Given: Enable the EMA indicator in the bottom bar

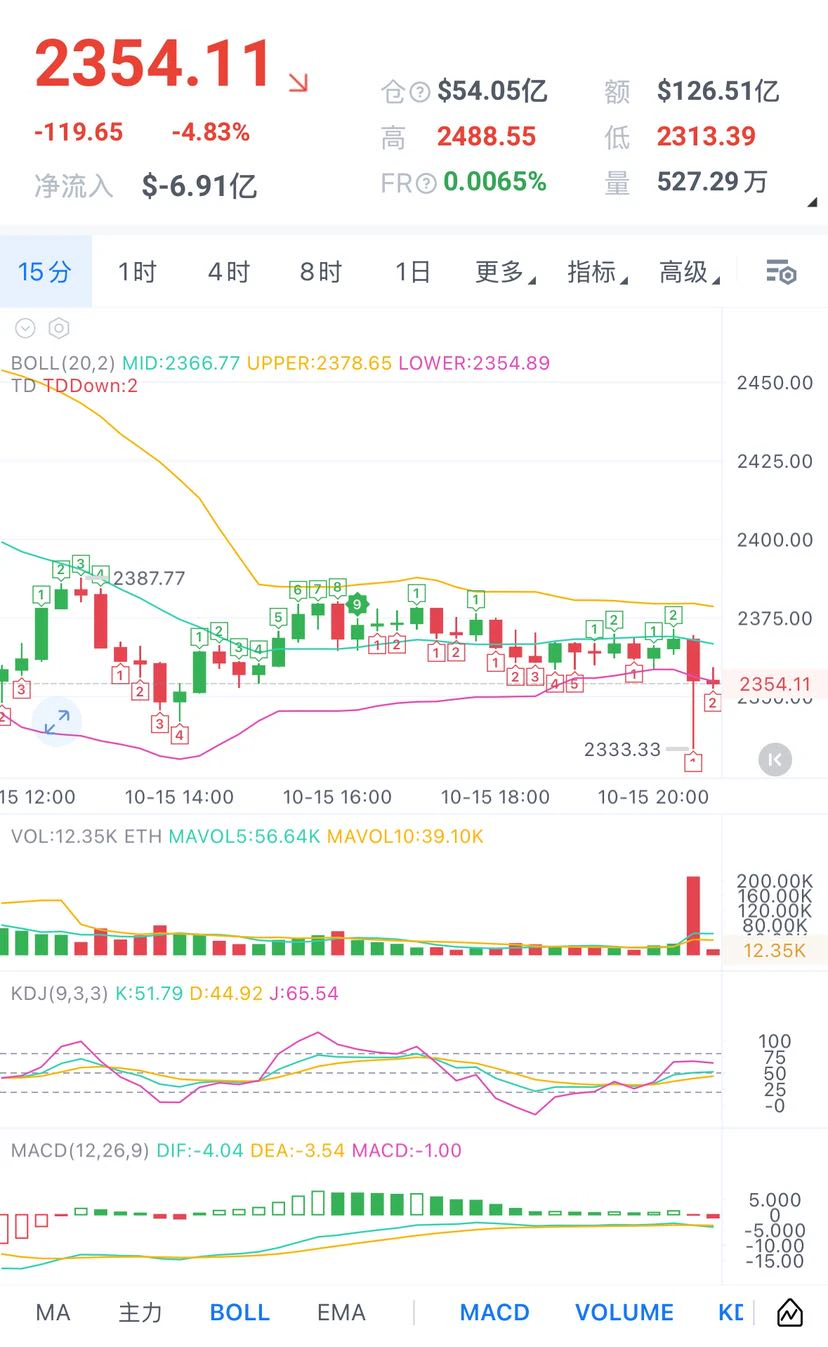Looking at the screenshot, I should click(x=341, y=1312).
